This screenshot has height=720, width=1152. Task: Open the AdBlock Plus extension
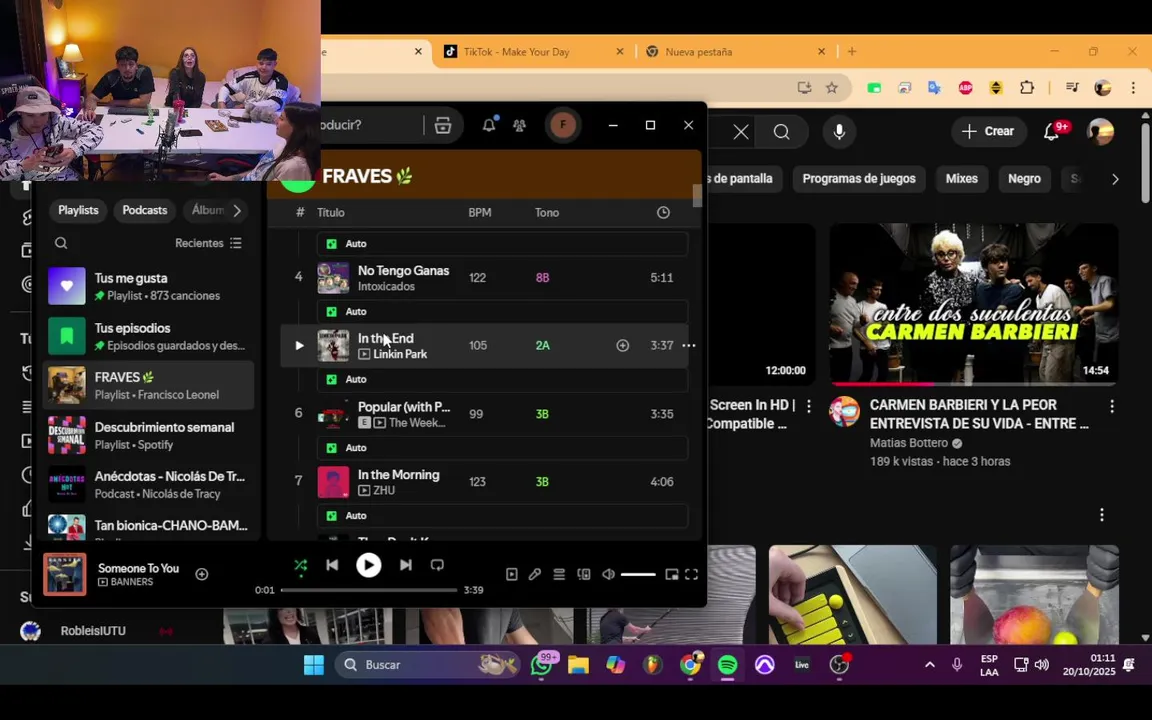(x=965, y=87)
